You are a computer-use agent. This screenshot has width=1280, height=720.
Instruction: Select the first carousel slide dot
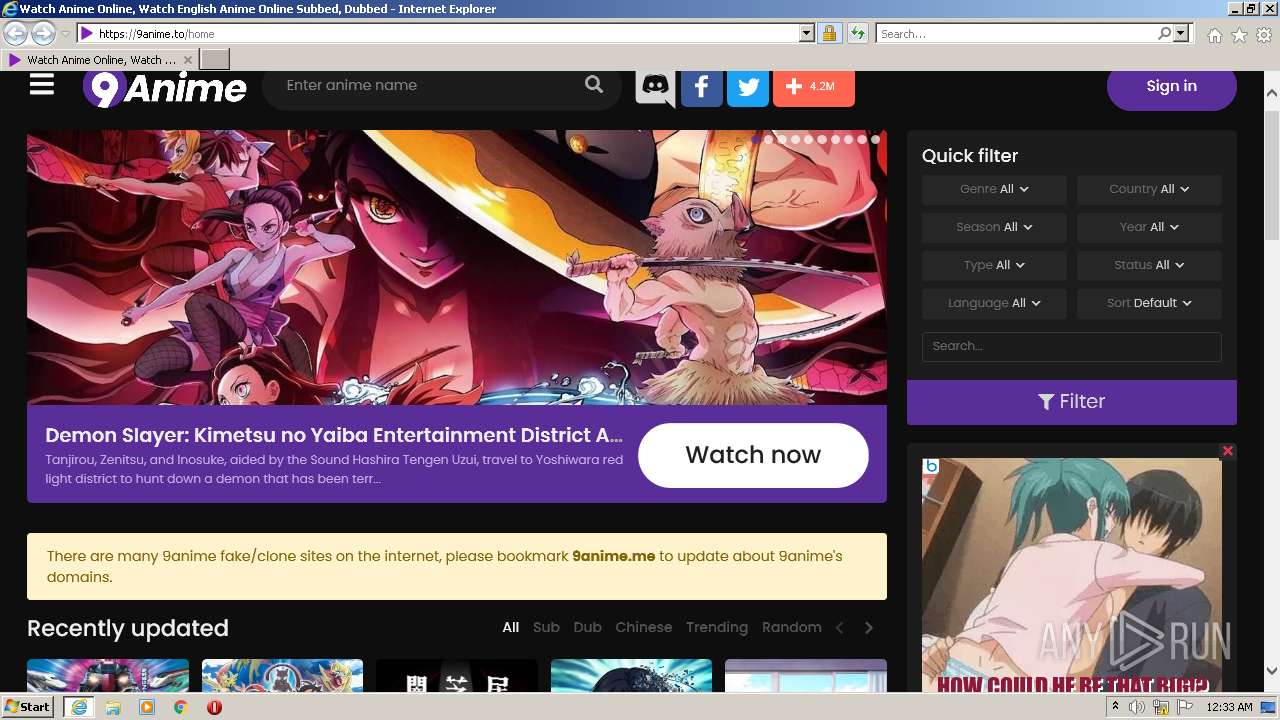tap(755, 140)
